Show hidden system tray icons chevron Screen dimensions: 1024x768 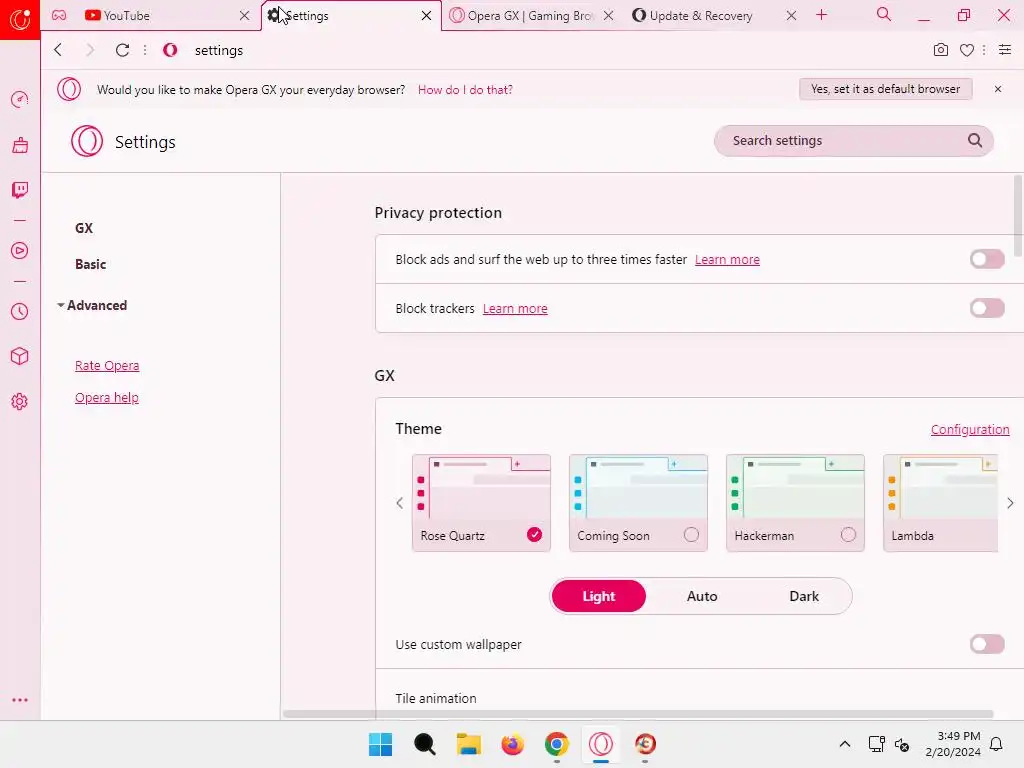(x=844, y=744)
